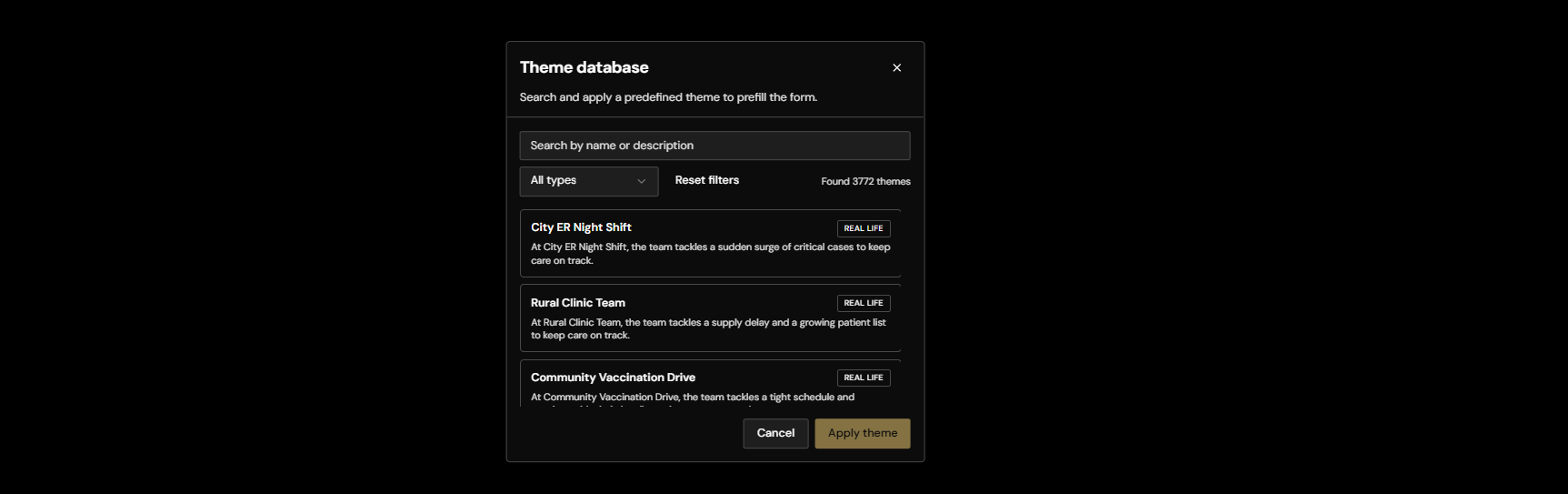Click the Rural Clinic Team description text
The image size is (1568, 494).
coord(708,328)
